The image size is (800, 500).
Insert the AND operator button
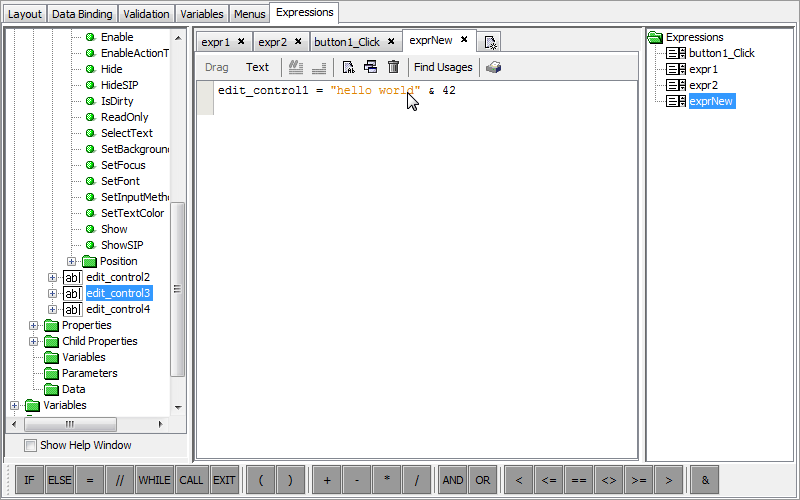(453, 480)
